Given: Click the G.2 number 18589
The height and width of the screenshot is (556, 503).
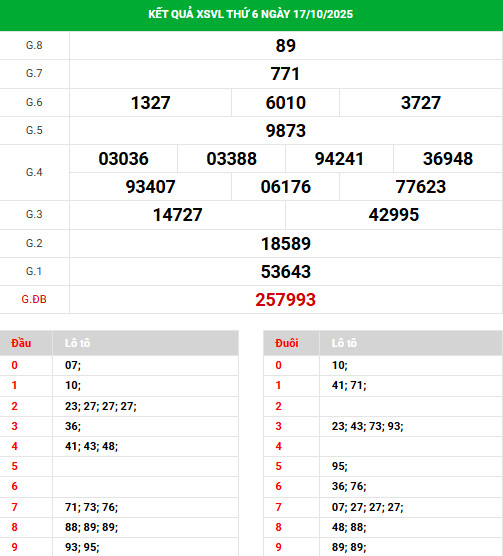Looking at the screenshot, I should (286, 244).
